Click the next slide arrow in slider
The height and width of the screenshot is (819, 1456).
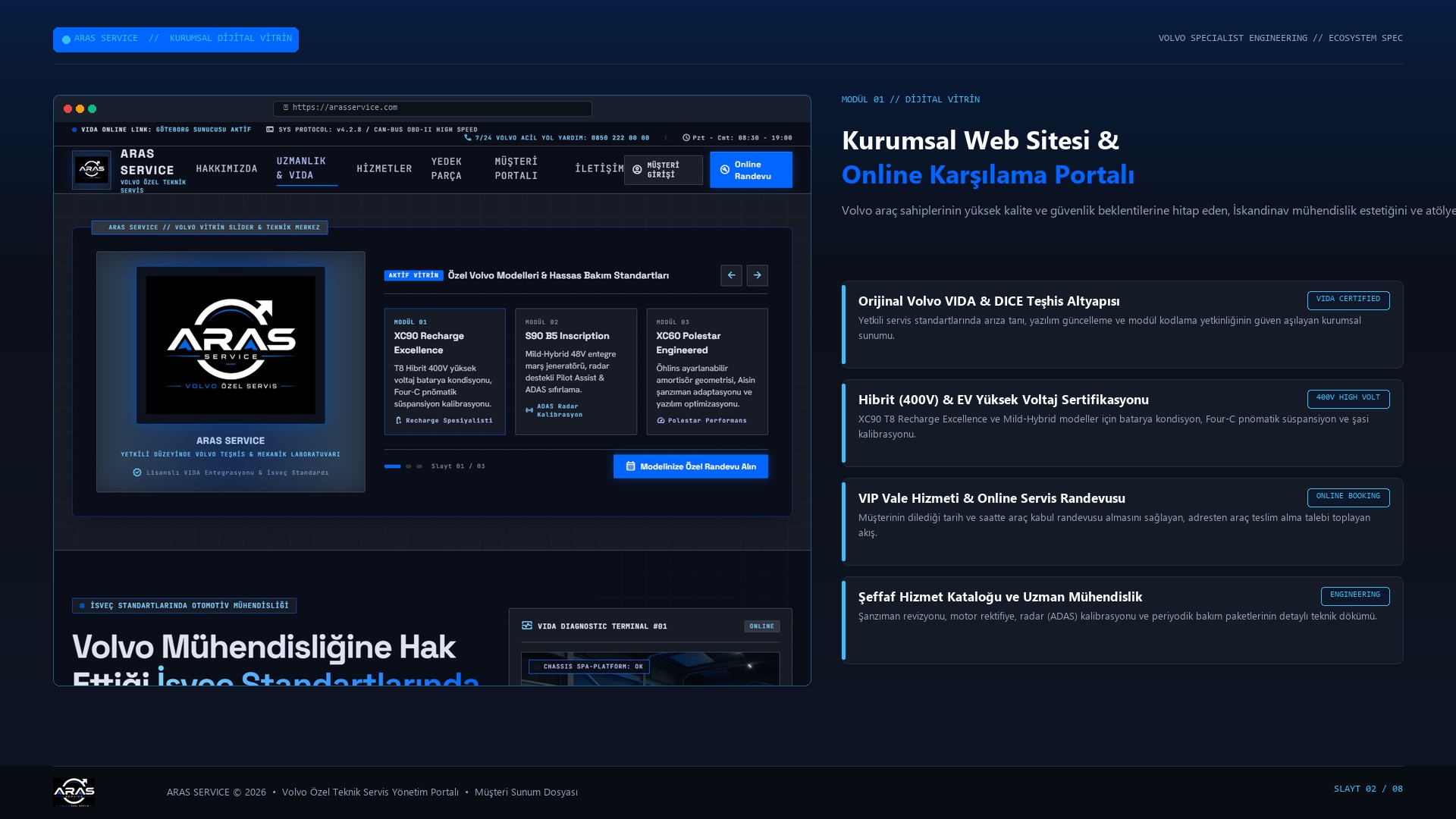coord(757,275)
